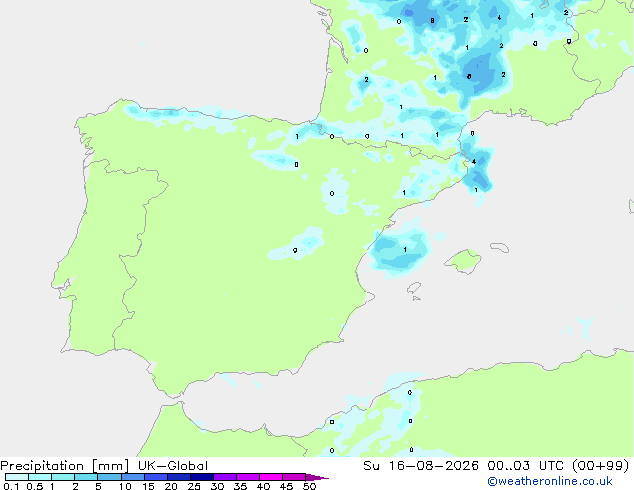This screenshot has height=490, width=634.
Task: Select the 2–5 mm legend color swatch
Action: (x=86, y=477)
